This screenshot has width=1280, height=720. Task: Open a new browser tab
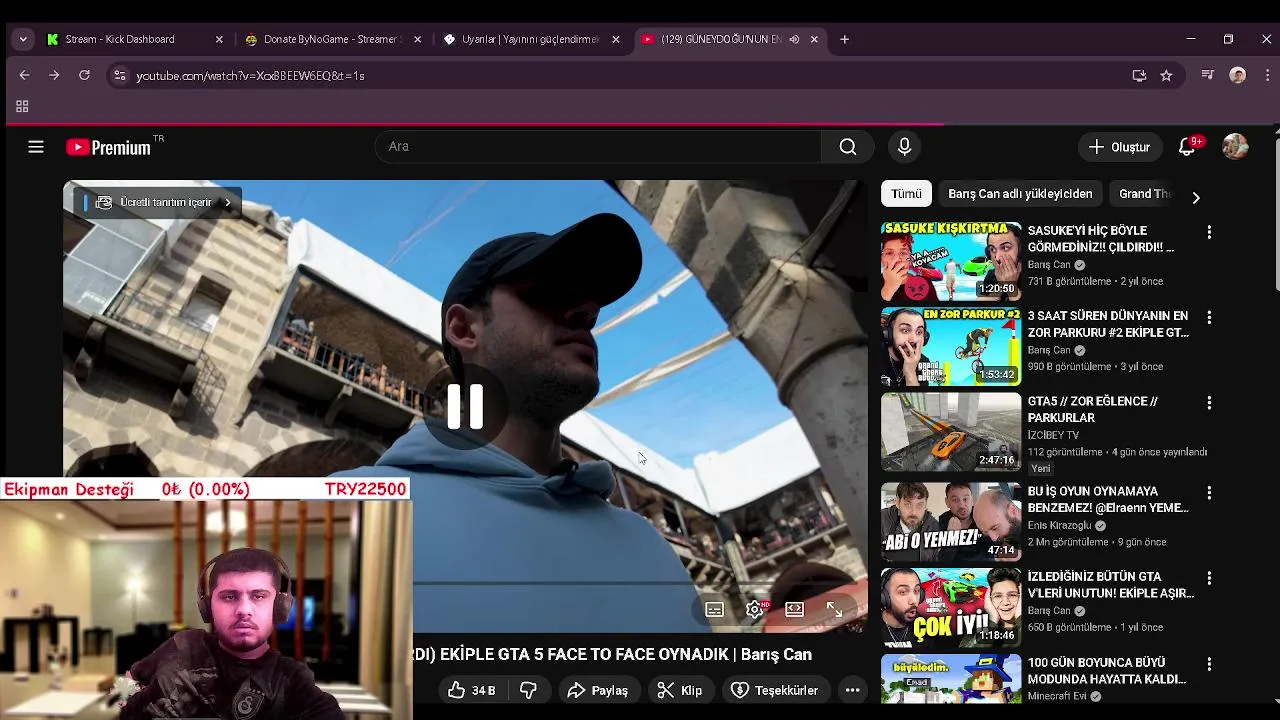(x=845, y=39)
